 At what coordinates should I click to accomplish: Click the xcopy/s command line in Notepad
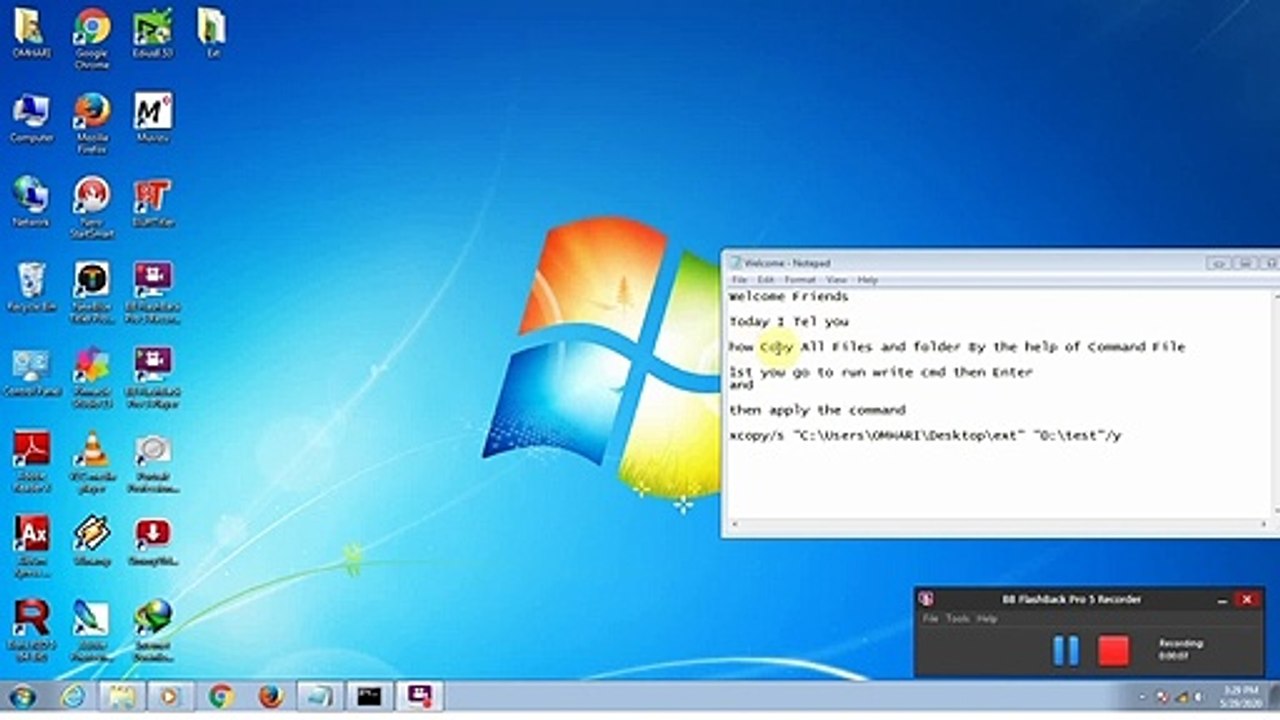[x=925, y=435]
